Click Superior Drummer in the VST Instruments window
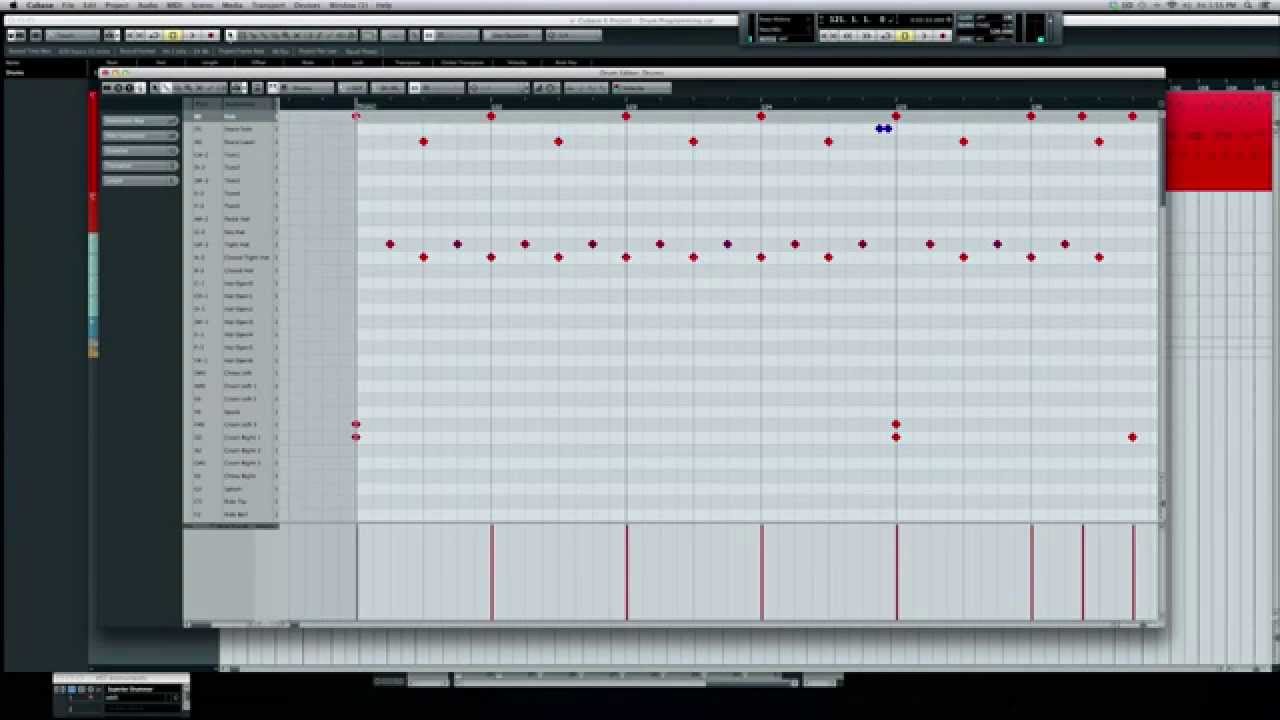Screen dimensions: 1280x720 coord(130,689)
